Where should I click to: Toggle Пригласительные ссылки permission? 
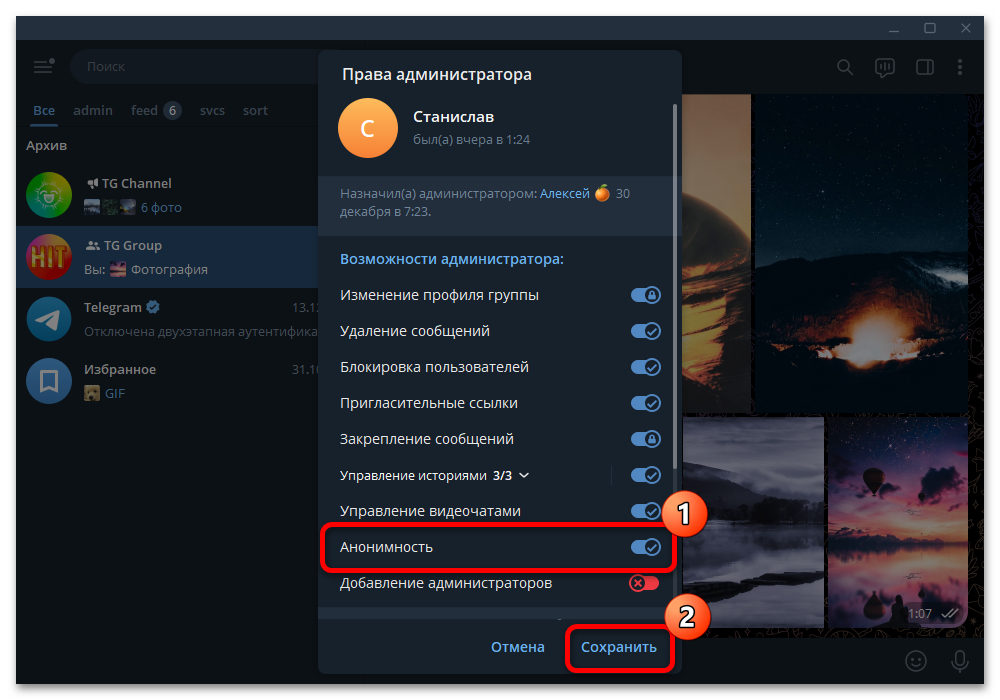(645, 403)
